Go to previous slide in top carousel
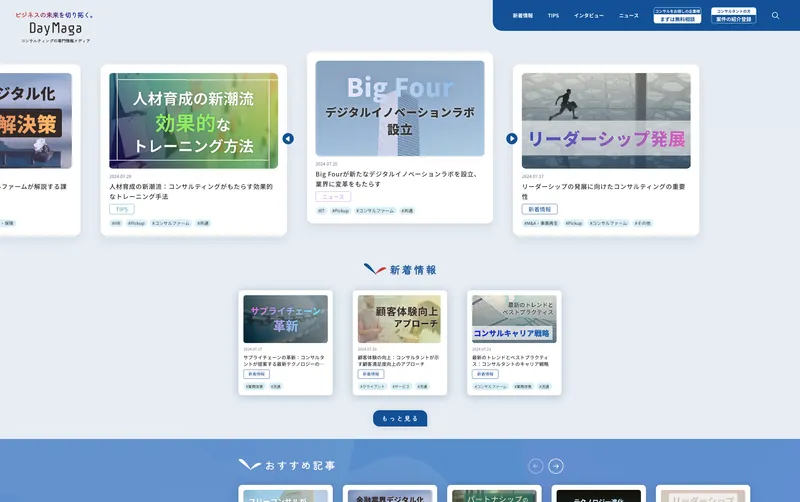Screen dimensions: 800x502 (x=288, y=139)
